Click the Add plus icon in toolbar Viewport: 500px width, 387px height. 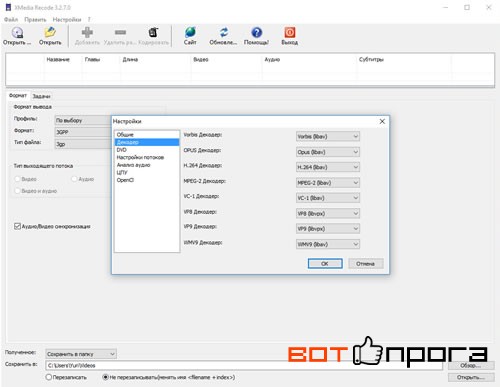[x=87, y=32]
